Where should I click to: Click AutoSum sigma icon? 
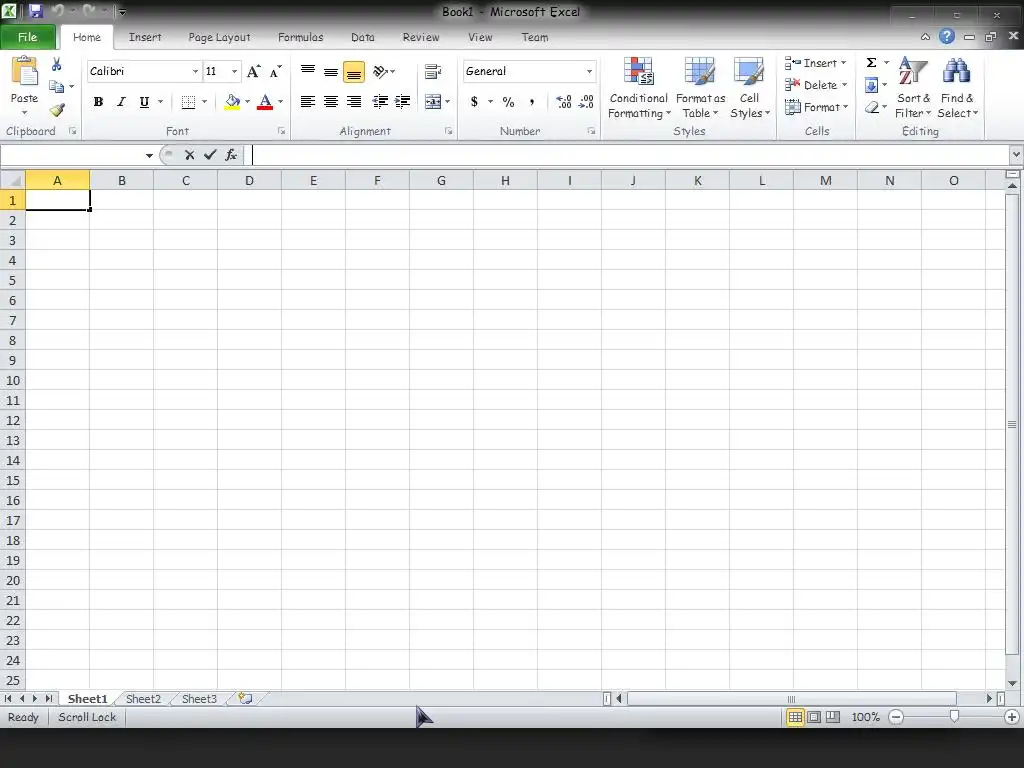tap(871, 63)
